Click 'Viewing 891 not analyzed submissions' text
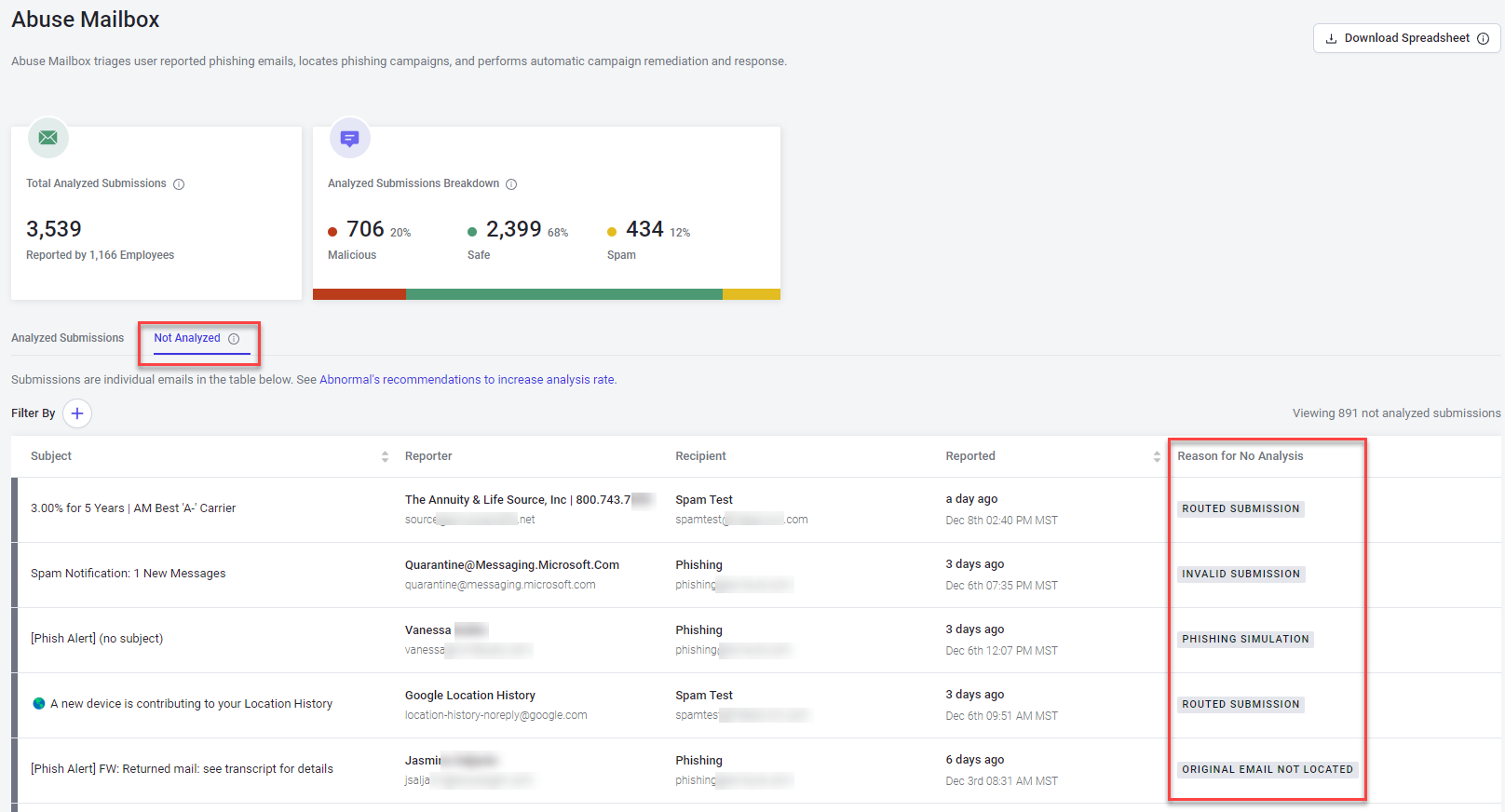The height and width of the screenshot is (812, 1505). pos(1396,413)
